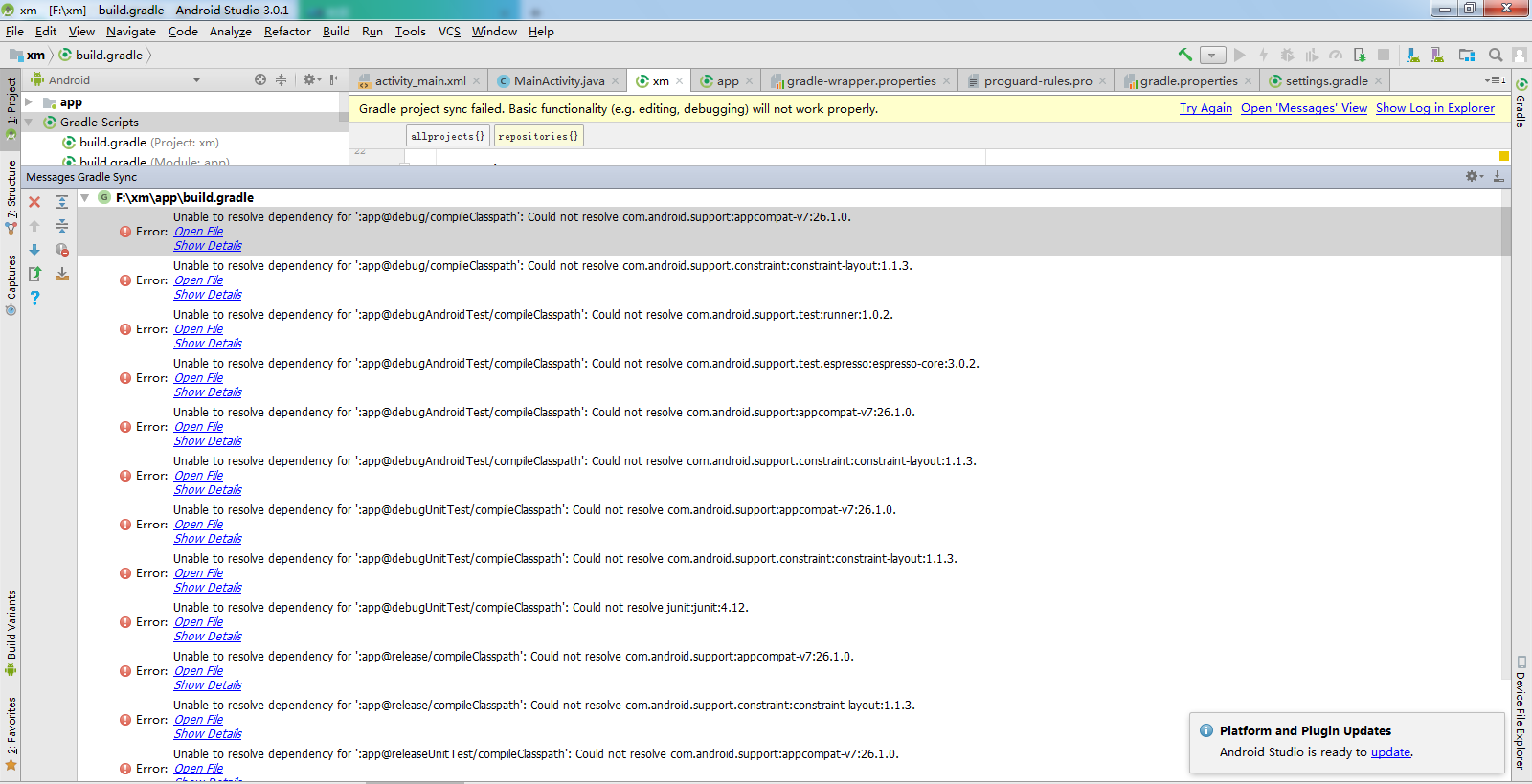This screenshot has width=1532, height=784.
Task: Click the Profile app gauge icon
Action: (1336, 55)
